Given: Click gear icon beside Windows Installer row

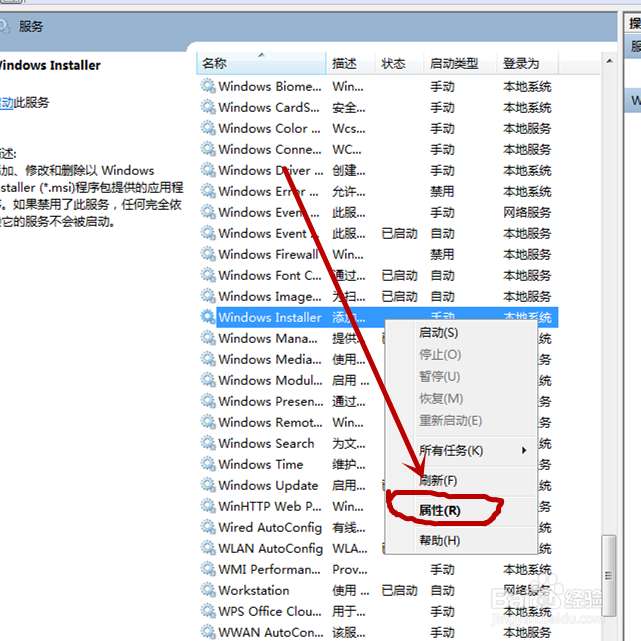Looking at the screenshot, I should click(208, 317).
